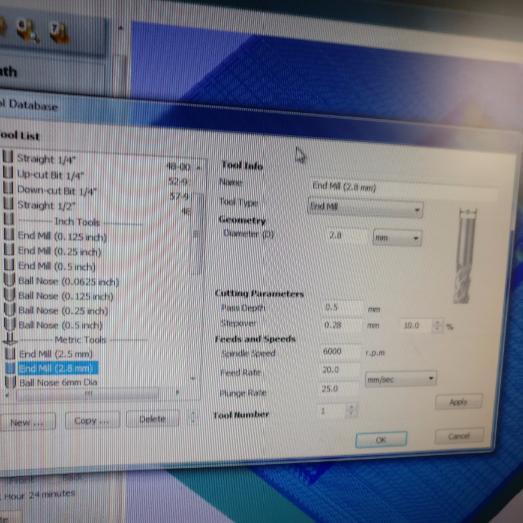Click the Apply button

tap(458, 402)
